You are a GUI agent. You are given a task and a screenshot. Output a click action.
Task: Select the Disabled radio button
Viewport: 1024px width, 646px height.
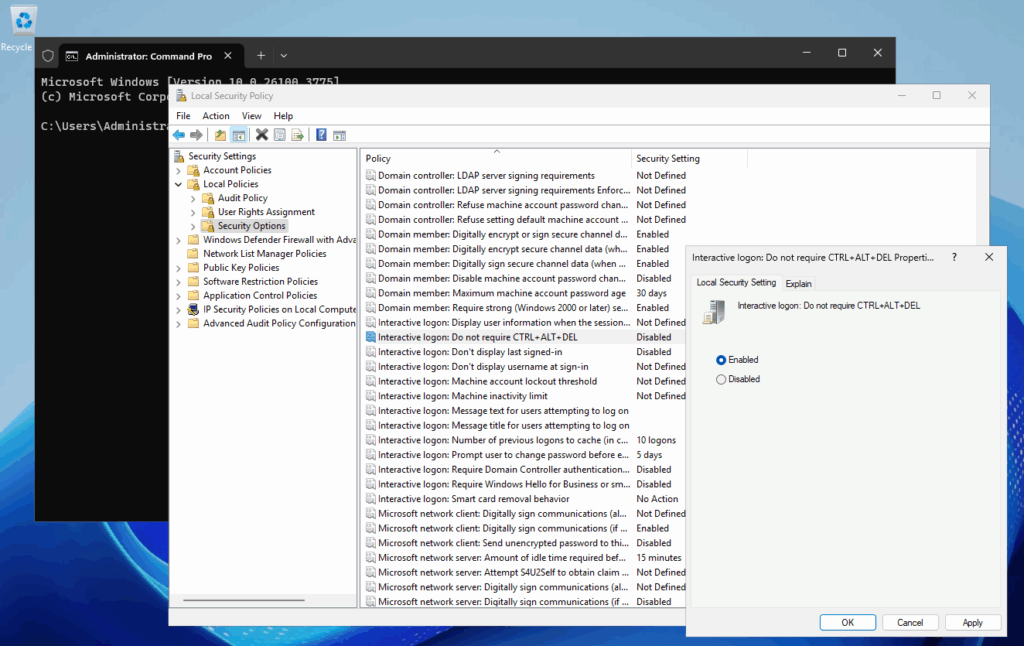(x=721, y=380)
